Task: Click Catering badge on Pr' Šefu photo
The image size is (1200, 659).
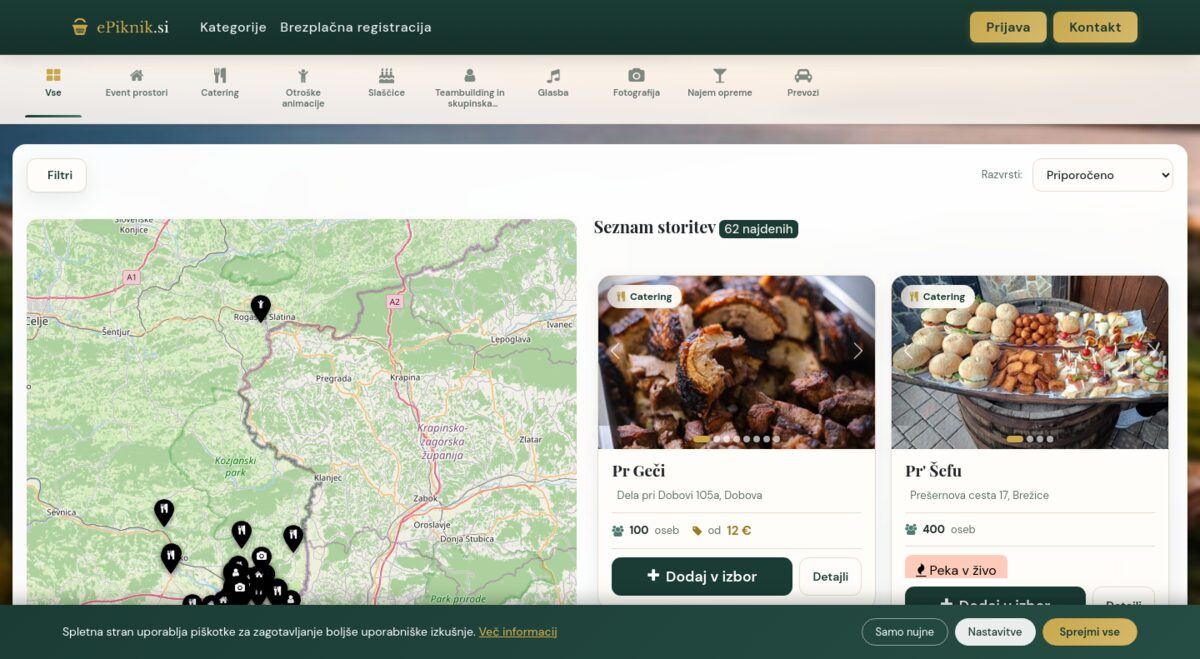Action: [x=937, y=296]
